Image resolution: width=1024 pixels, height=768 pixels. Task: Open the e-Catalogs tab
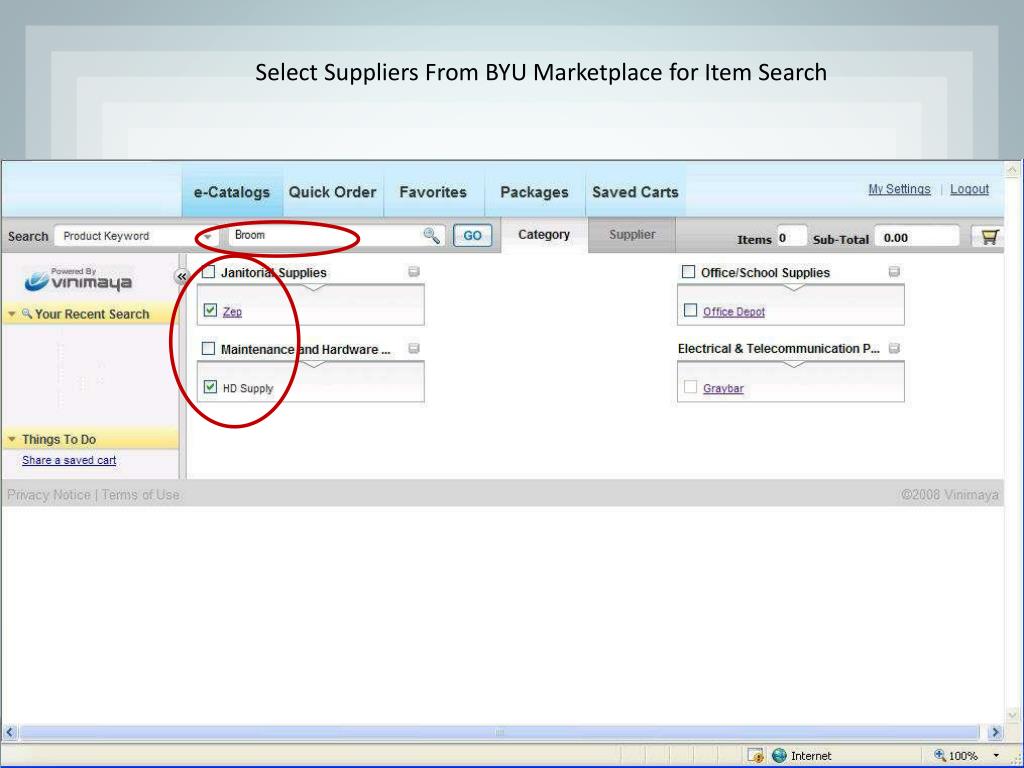[x=232, y=192]
